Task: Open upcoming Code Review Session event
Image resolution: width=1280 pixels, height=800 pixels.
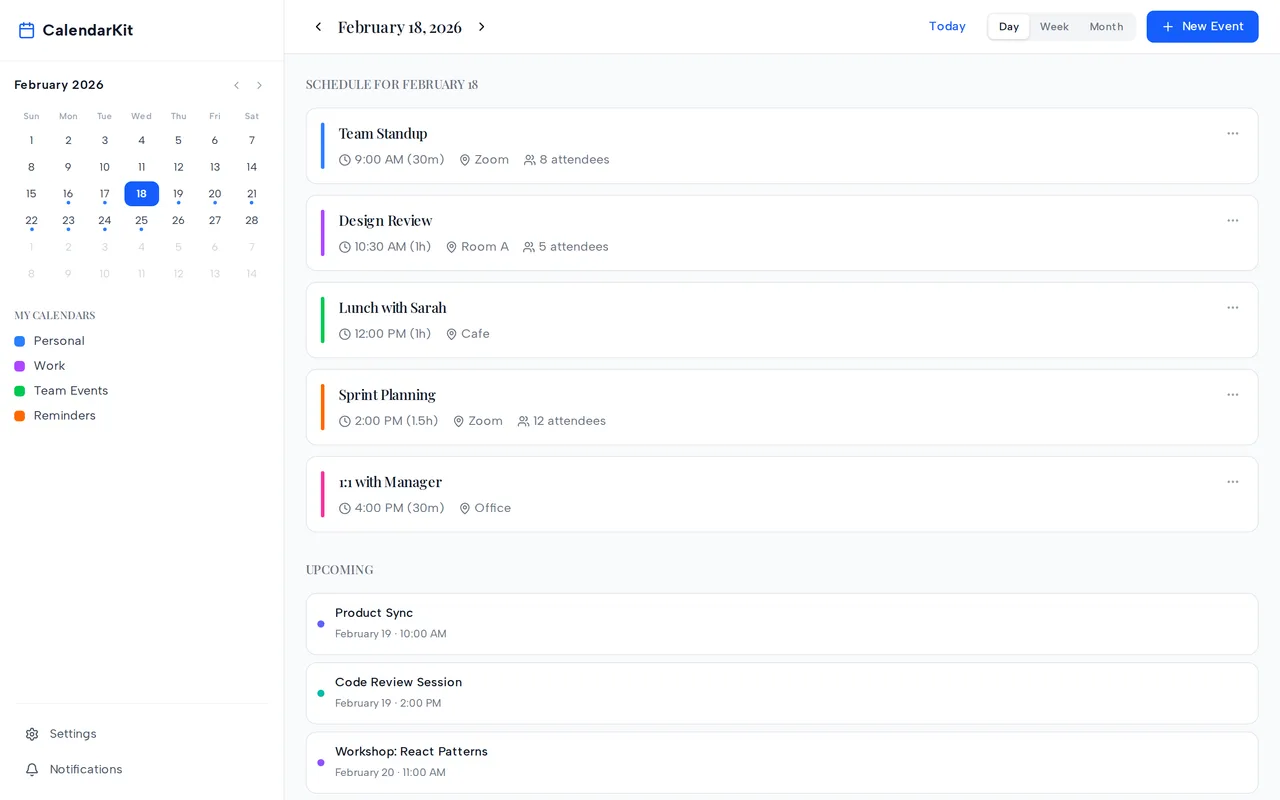Action: (782, 693)
